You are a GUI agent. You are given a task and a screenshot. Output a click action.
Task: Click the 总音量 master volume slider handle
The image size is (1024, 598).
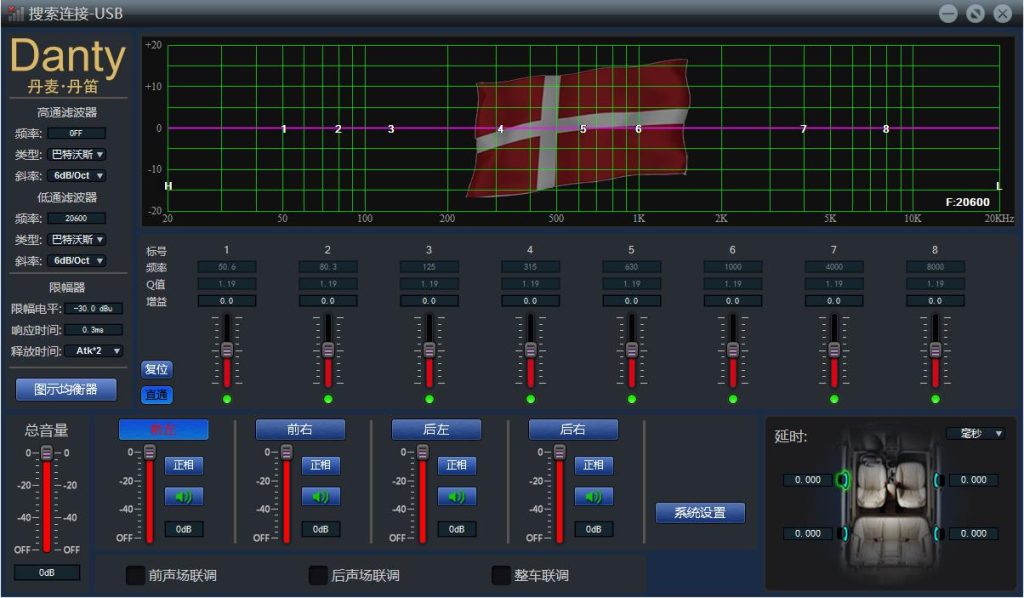[47, 452]
